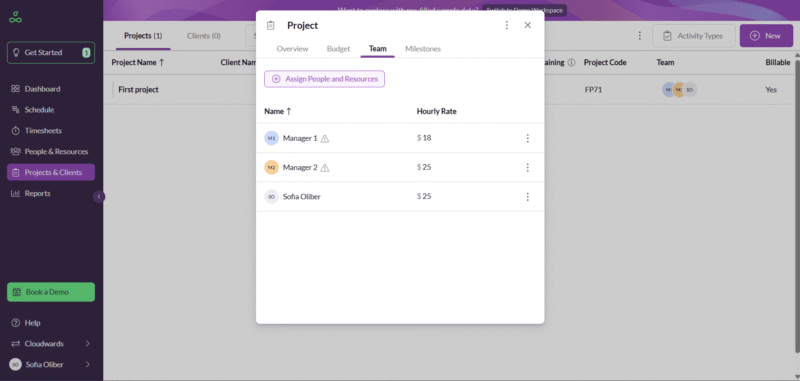This screenshot has height=381, width=800.
Task: Open the Projects (1) tab
Action: 143,36
